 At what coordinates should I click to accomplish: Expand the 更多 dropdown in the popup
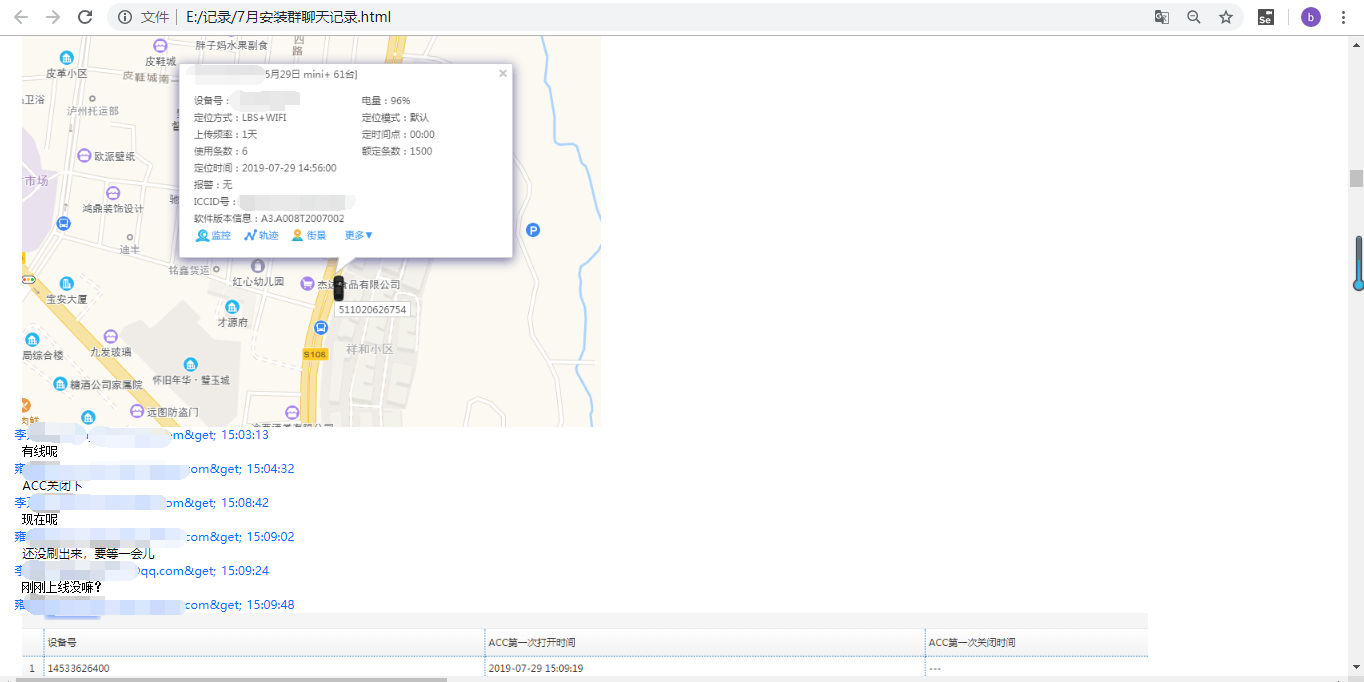(359, 236)
